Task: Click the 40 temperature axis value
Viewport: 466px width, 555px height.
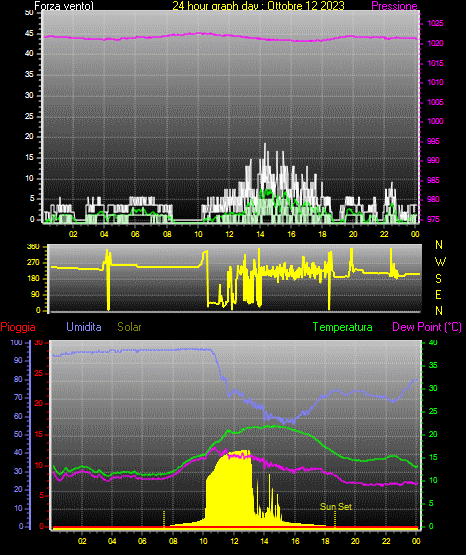Action: (433, 342)
